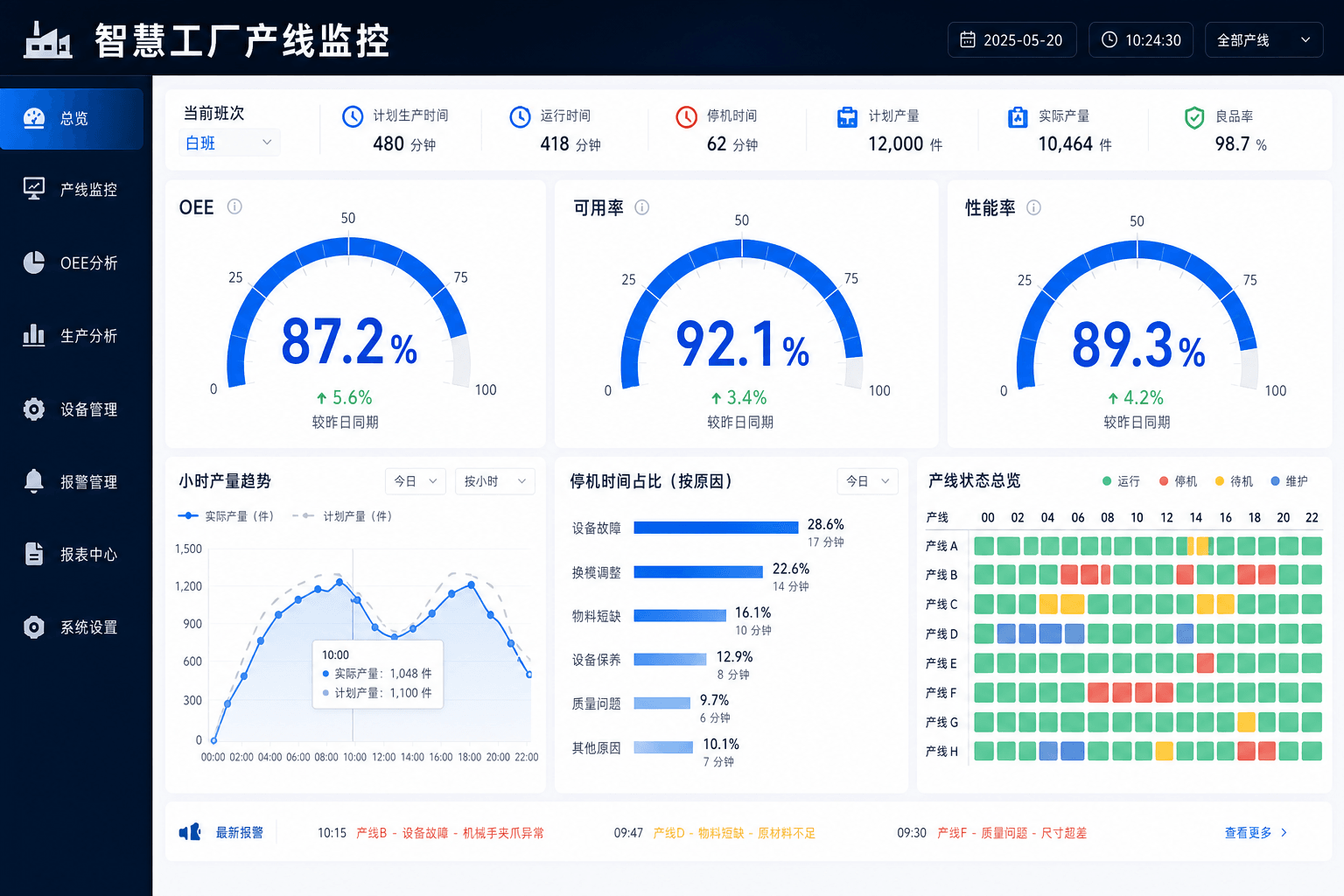Click the chevron next to 查看更多

(1284, 832)
